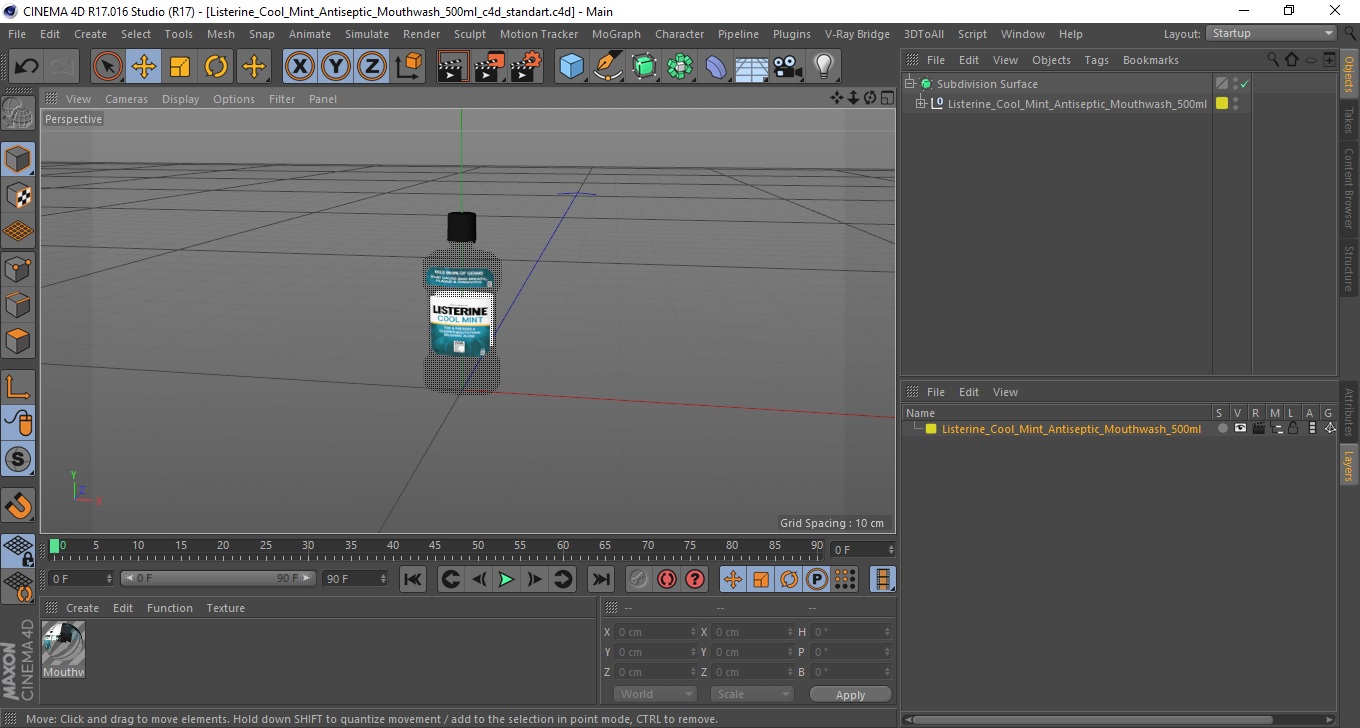Click Render View clapperboard icon
Image resolution: width=1360 pixels, height=728 pixels.
(453, 67)
